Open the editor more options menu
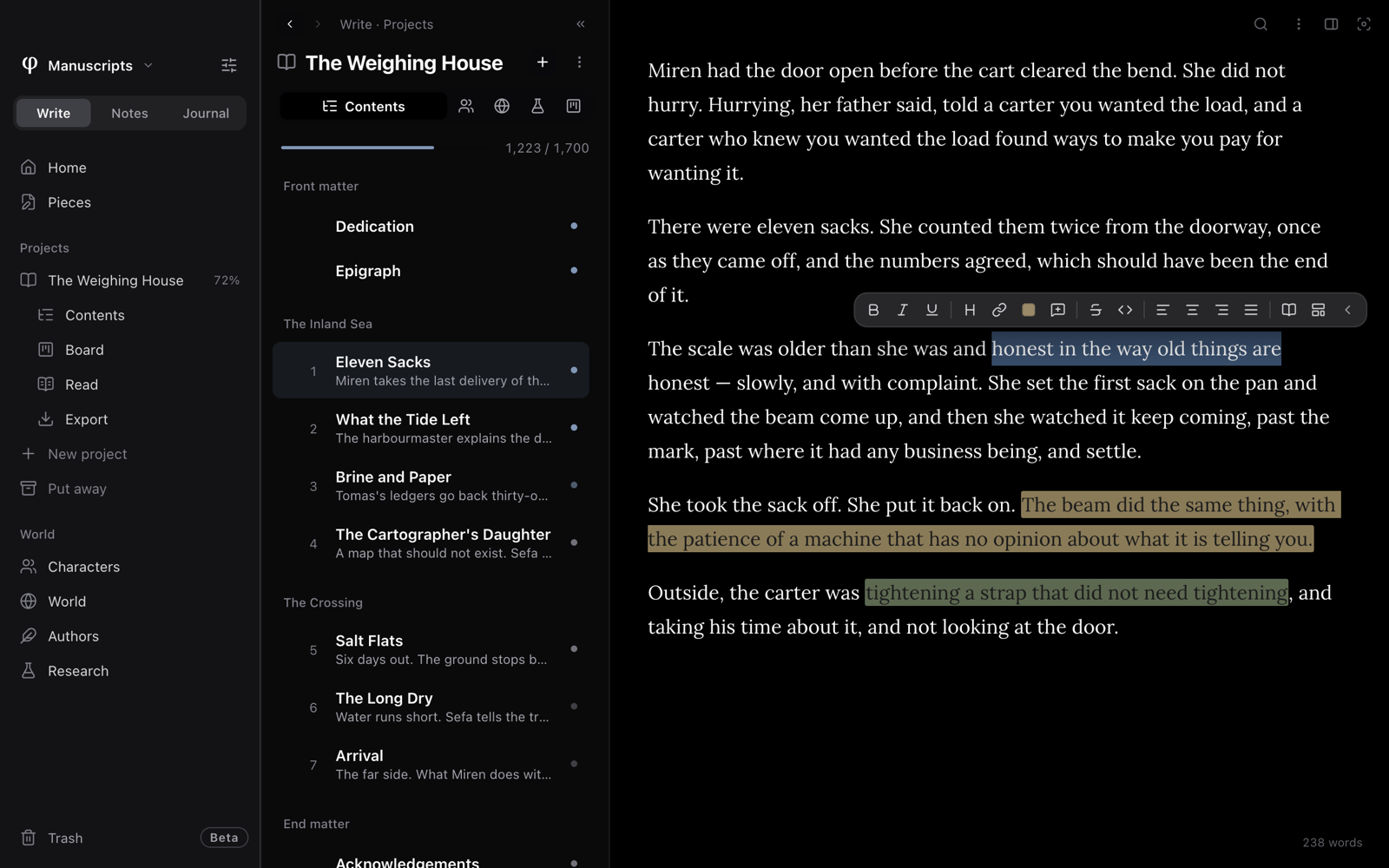This screenshot has height=868, width=1389. tap(1299, 24)
